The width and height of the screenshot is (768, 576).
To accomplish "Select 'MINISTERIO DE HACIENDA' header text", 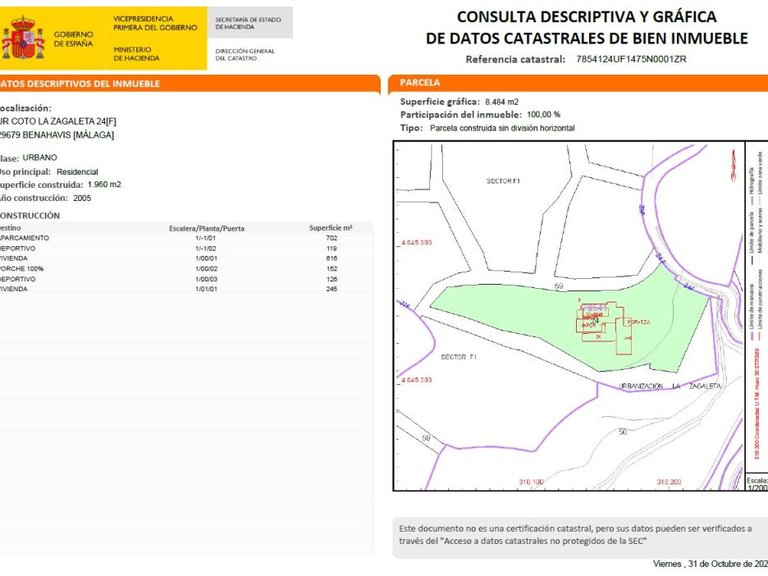I will (x=137, y=54).
